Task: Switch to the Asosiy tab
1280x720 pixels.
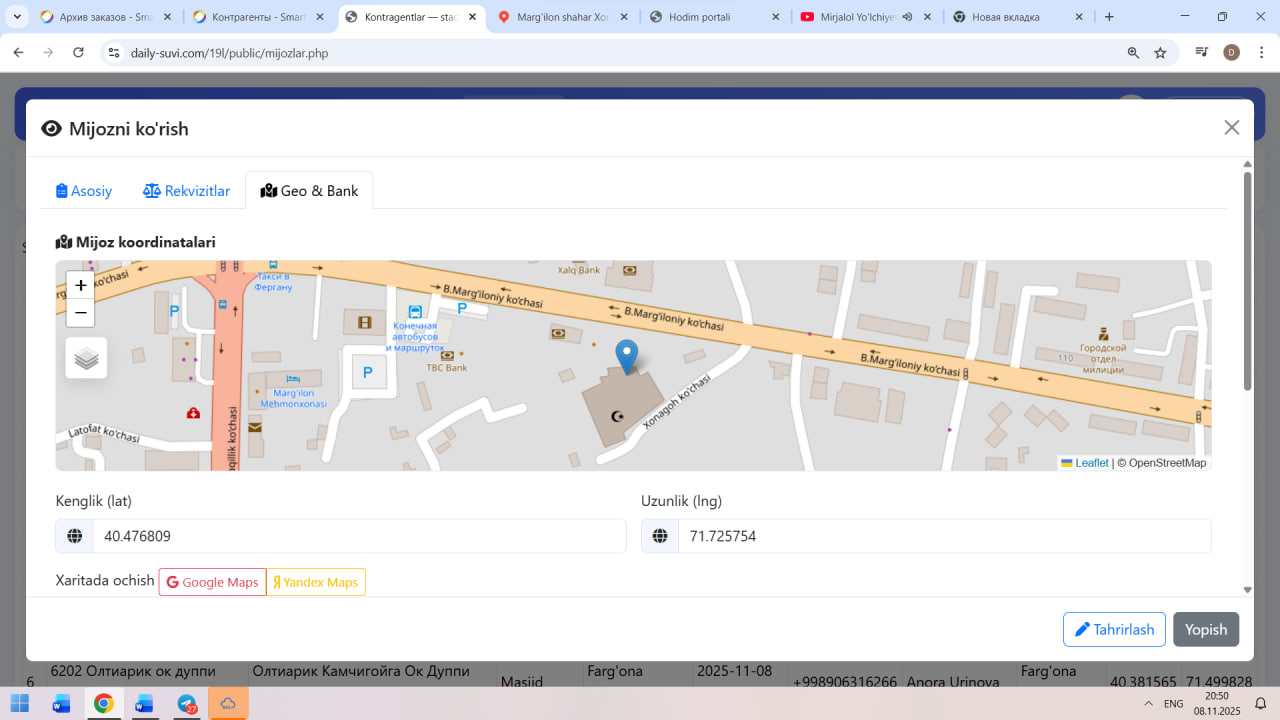Action: tap(84, 191)
